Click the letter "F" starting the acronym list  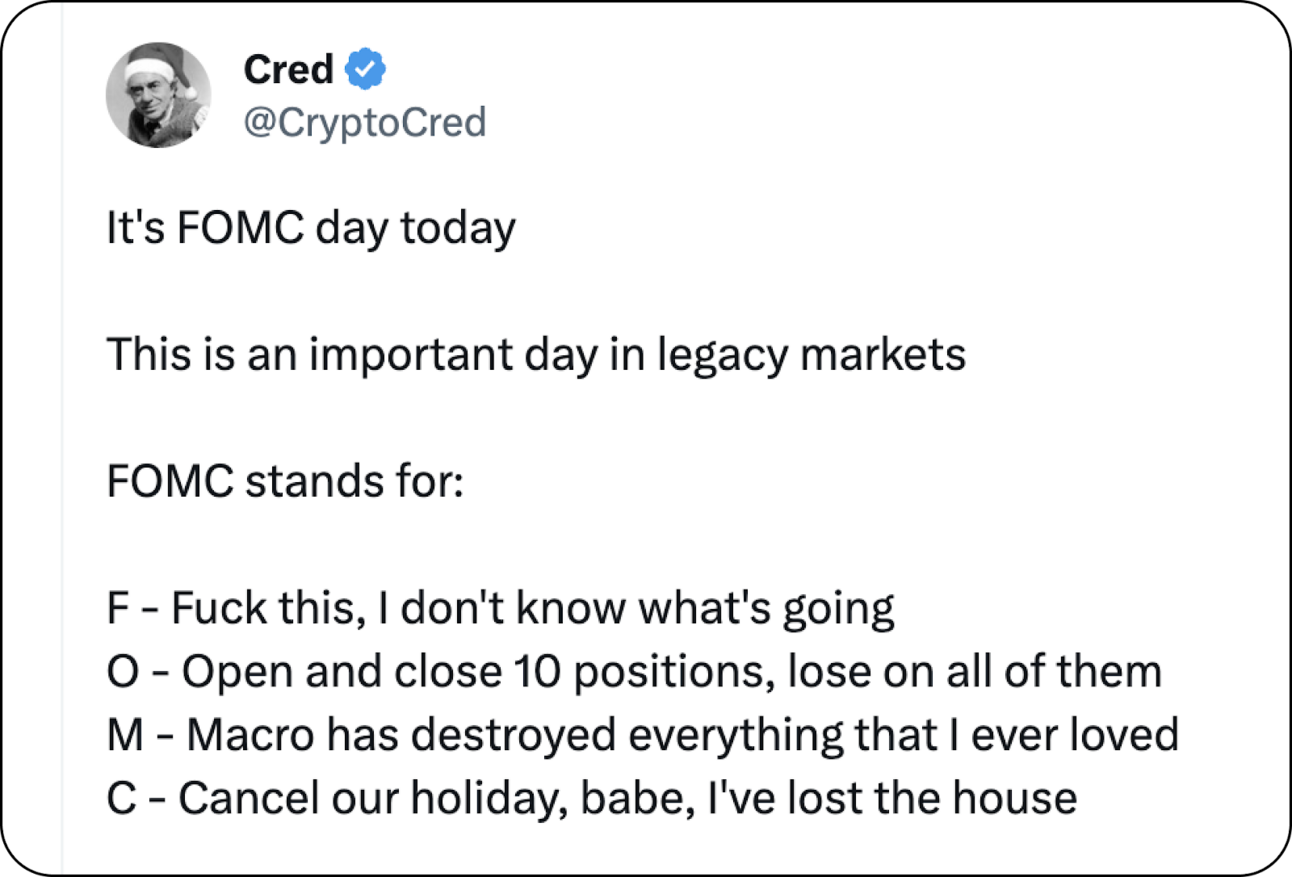click(x=115, y=608)
